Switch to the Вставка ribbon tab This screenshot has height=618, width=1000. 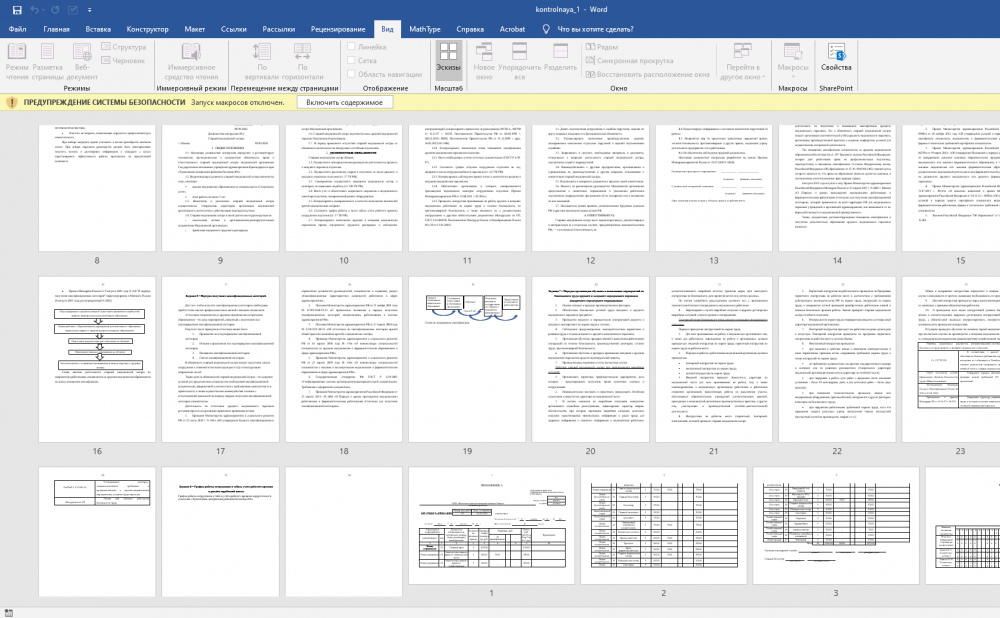point(98,29)
